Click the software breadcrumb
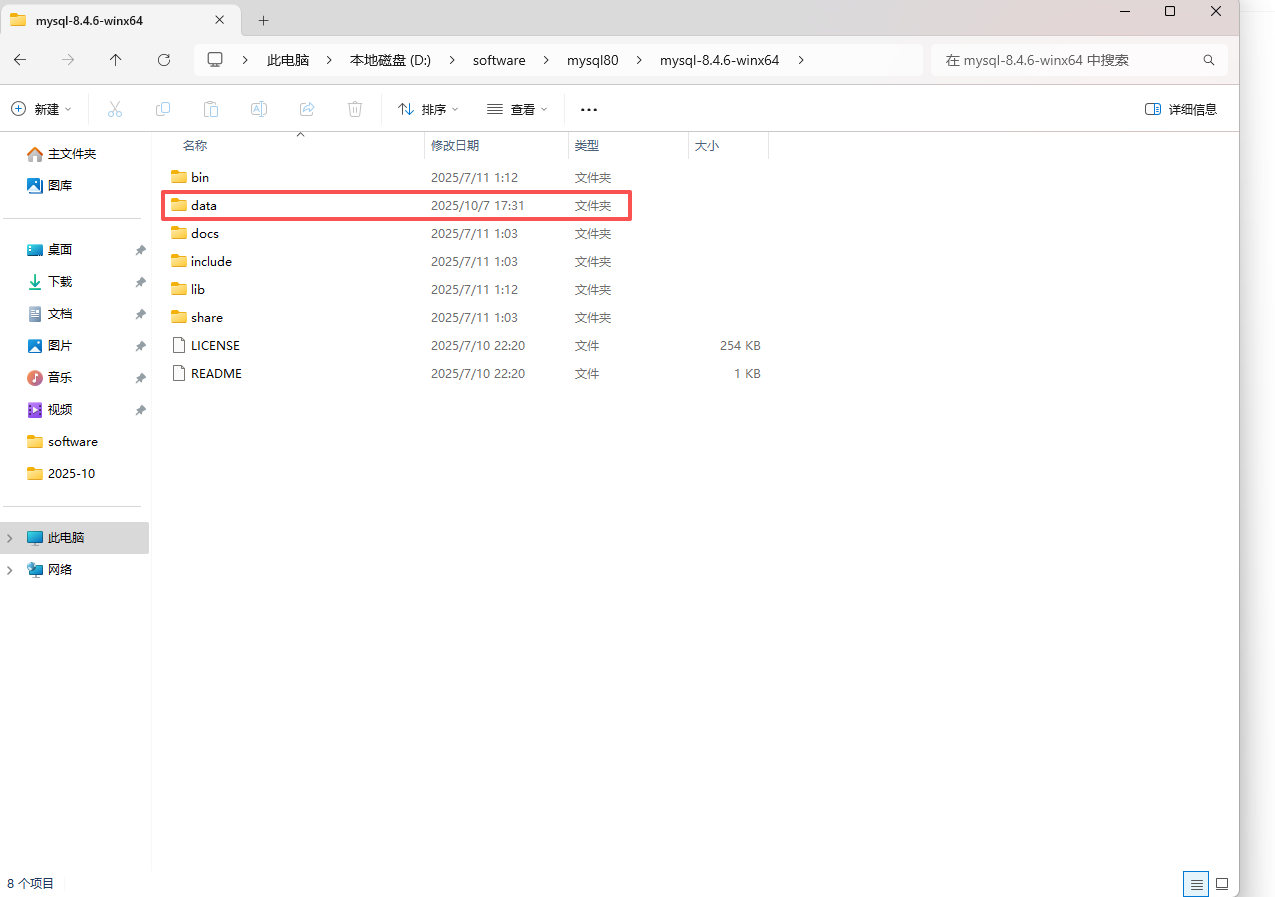Viewport: 1275px width, 897px height. [499, 60]
